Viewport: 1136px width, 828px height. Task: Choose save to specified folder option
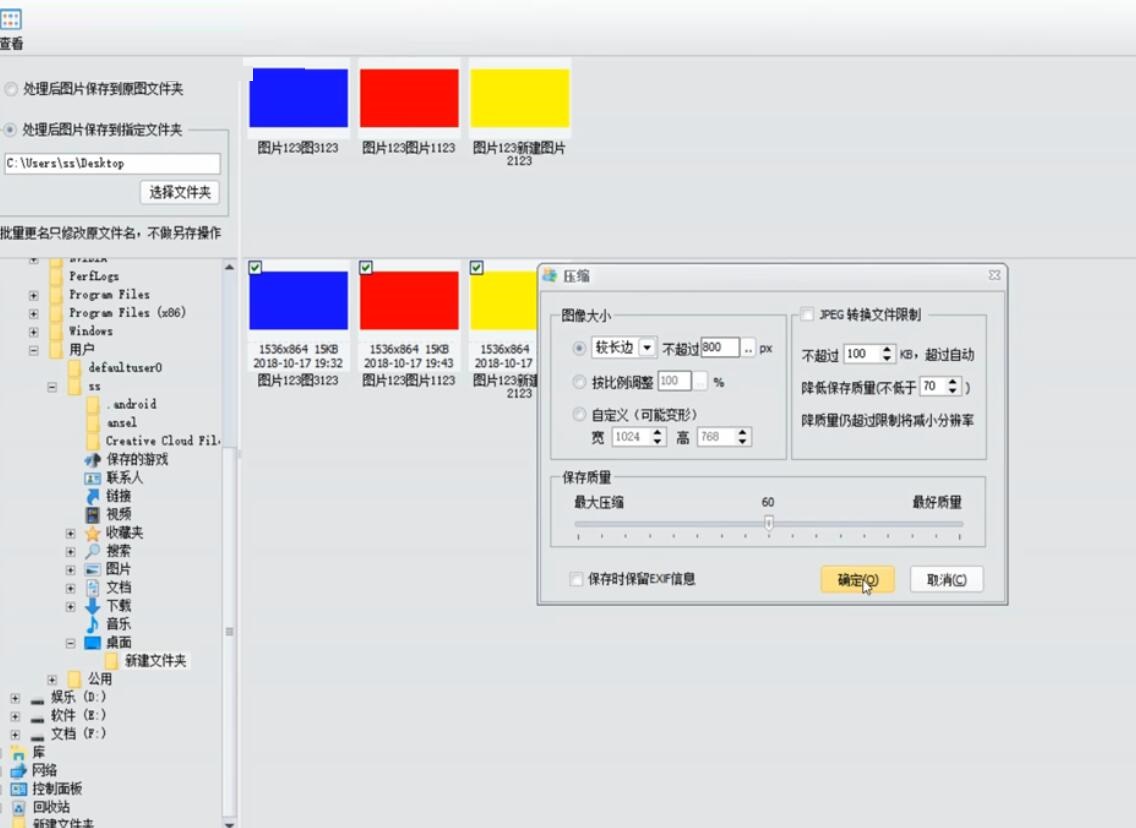[x=10, y=130]
